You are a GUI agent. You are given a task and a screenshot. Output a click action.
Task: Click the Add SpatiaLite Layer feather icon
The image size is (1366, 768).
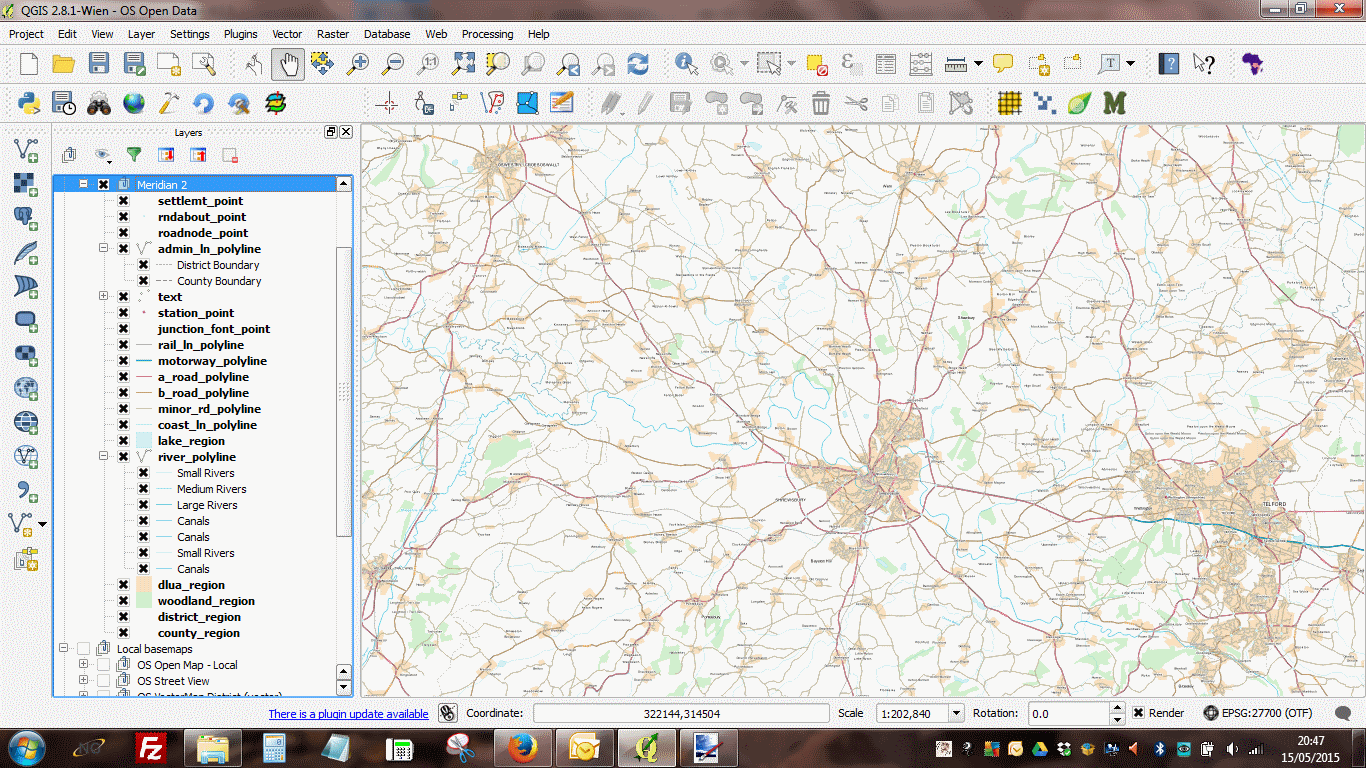26,252
